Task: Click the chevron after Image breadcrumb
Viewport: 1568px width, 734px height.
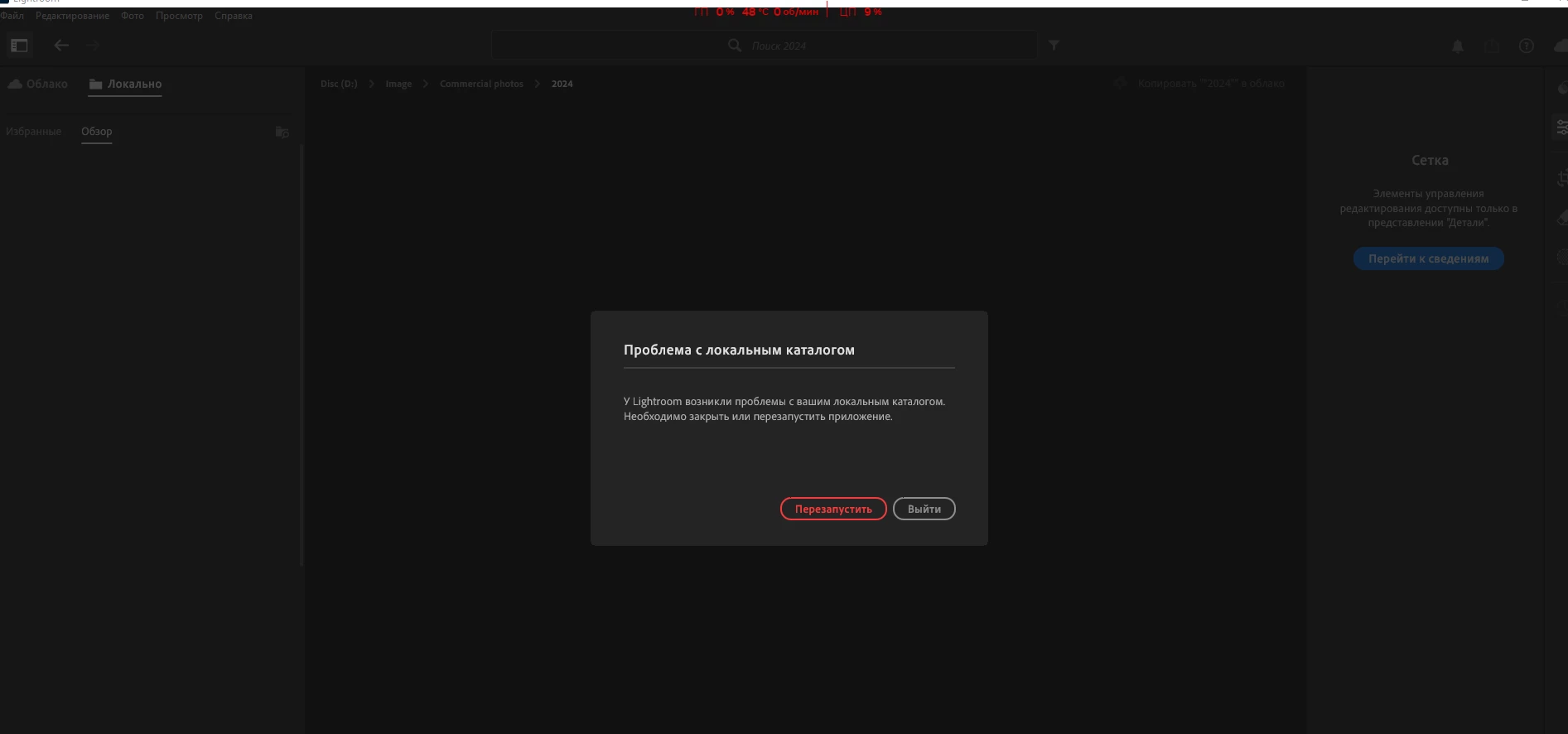Action: tap(426, 84)
